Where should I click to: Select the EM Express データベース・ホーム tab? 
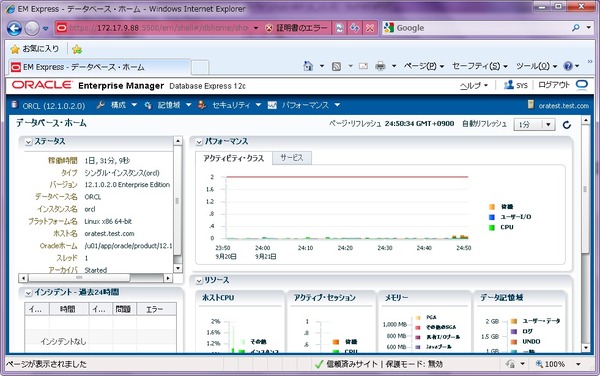(x=99, y=67)
